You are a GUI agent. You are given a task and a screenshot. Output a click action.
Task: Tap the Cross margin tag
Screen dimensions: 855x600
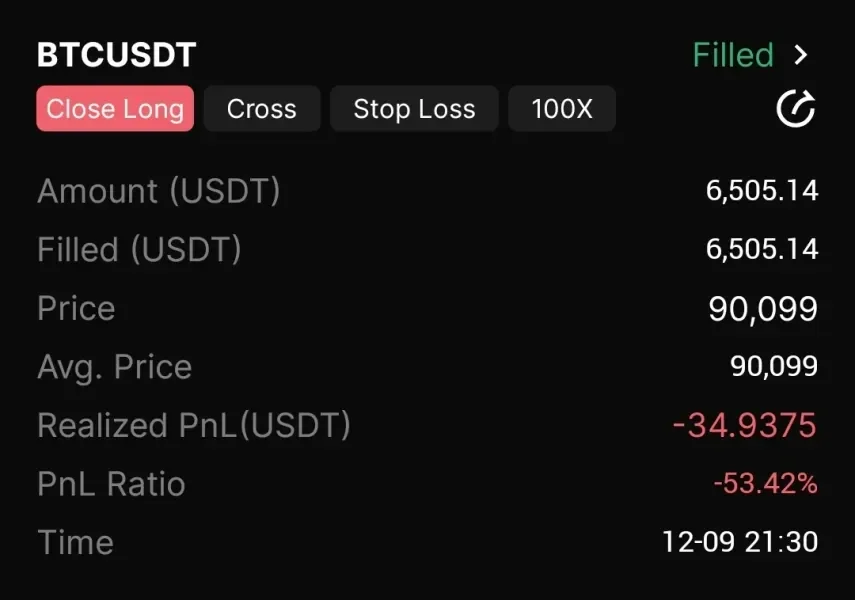point(261,109)
